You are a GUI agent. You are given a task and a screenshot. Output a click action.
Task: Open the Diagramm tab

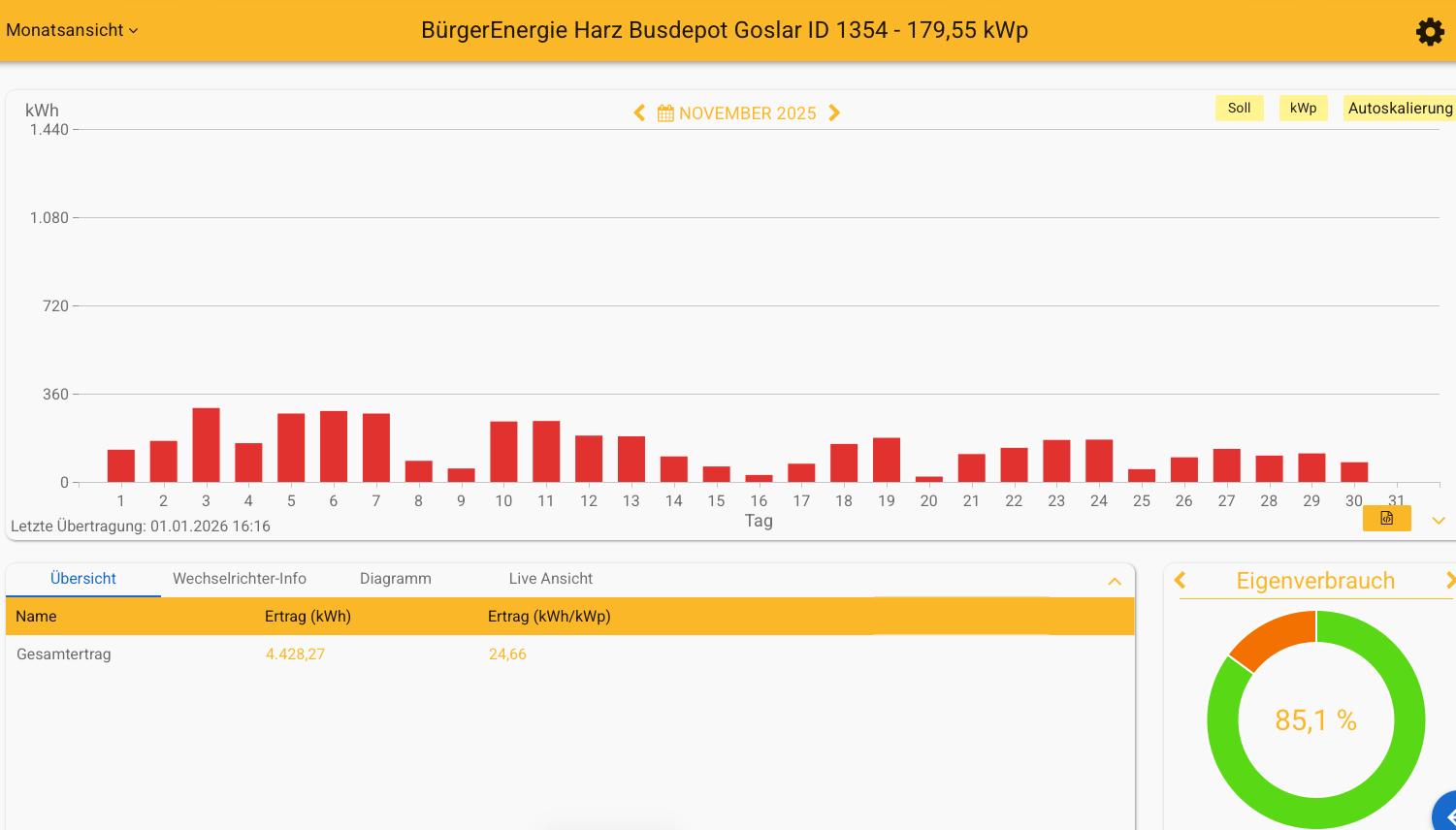[x=395, y=579]
